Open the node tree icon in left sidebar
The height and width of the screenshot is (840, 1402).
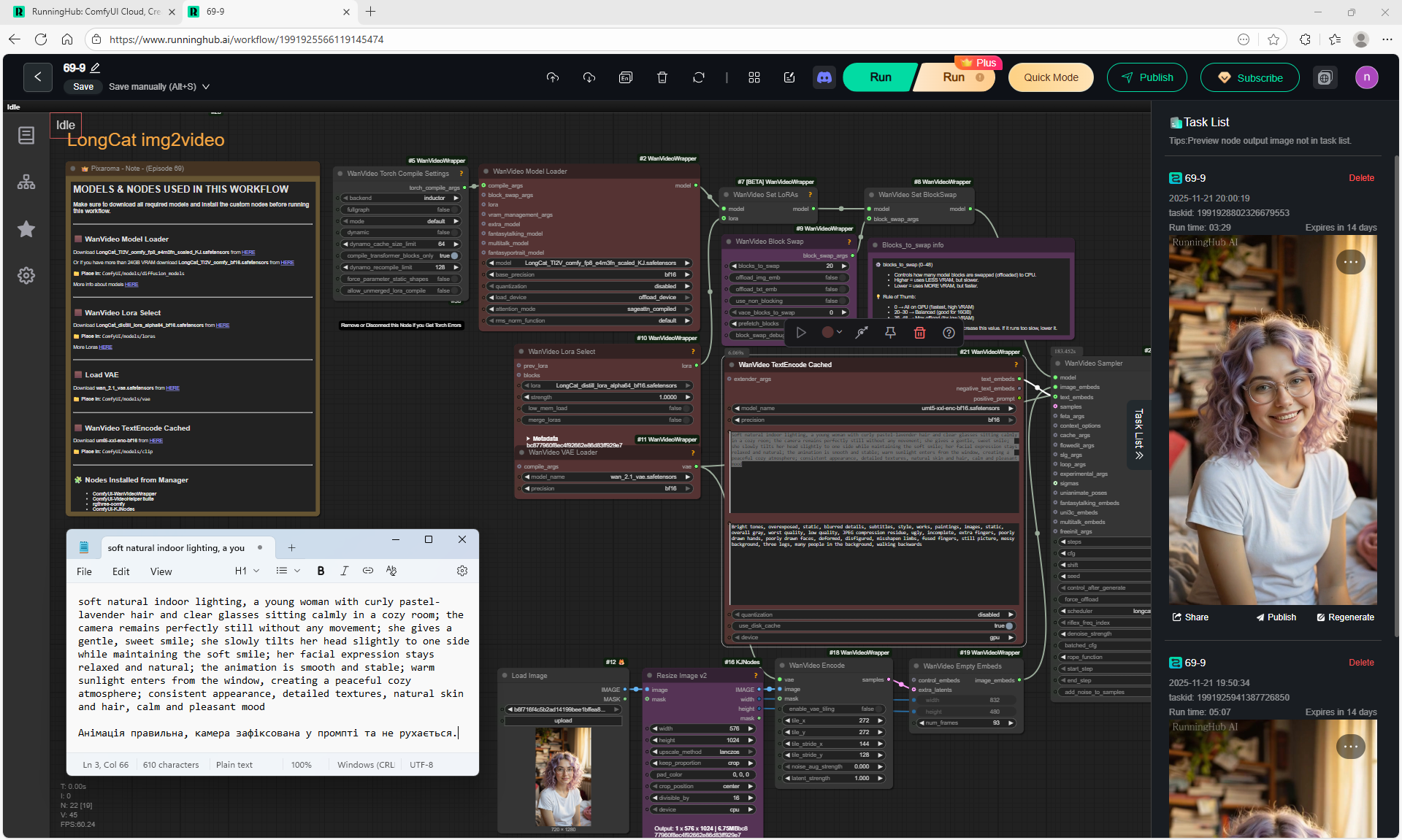pos(26,182)
